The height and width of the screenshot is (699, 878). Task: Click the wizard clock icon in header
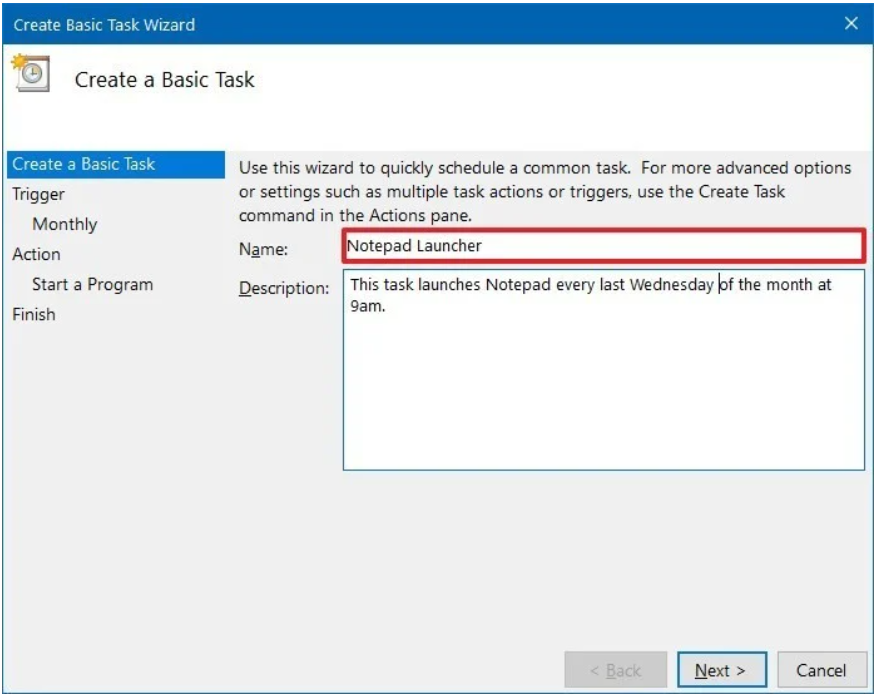28,75
